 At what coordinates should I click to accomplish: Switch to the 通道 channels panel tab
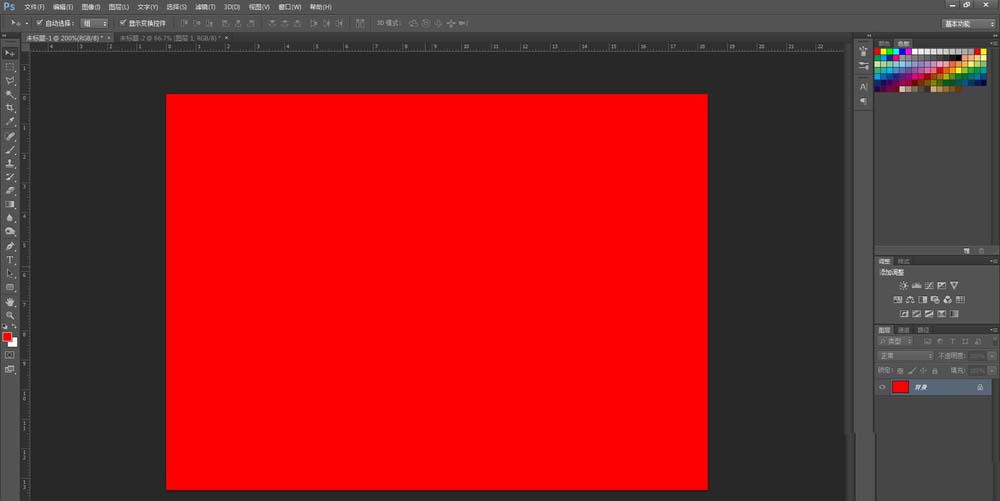[x=904, y=330]
